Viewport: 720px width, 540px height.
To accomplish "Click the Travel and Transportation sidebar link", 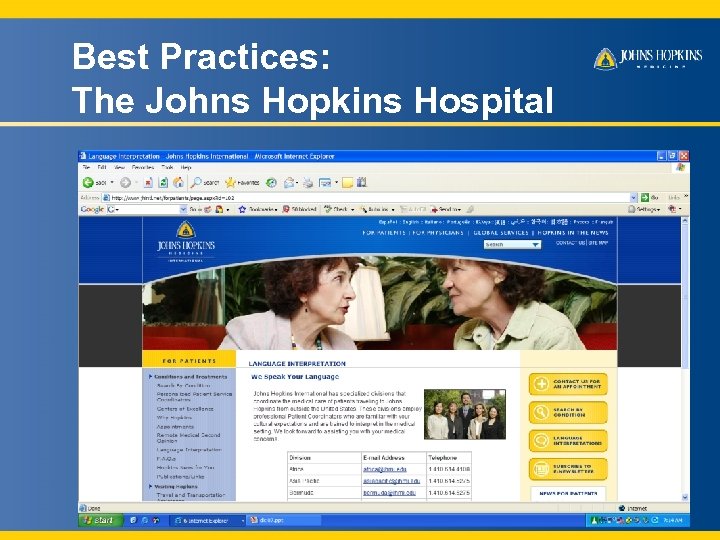I will click(x=191, y=495).
